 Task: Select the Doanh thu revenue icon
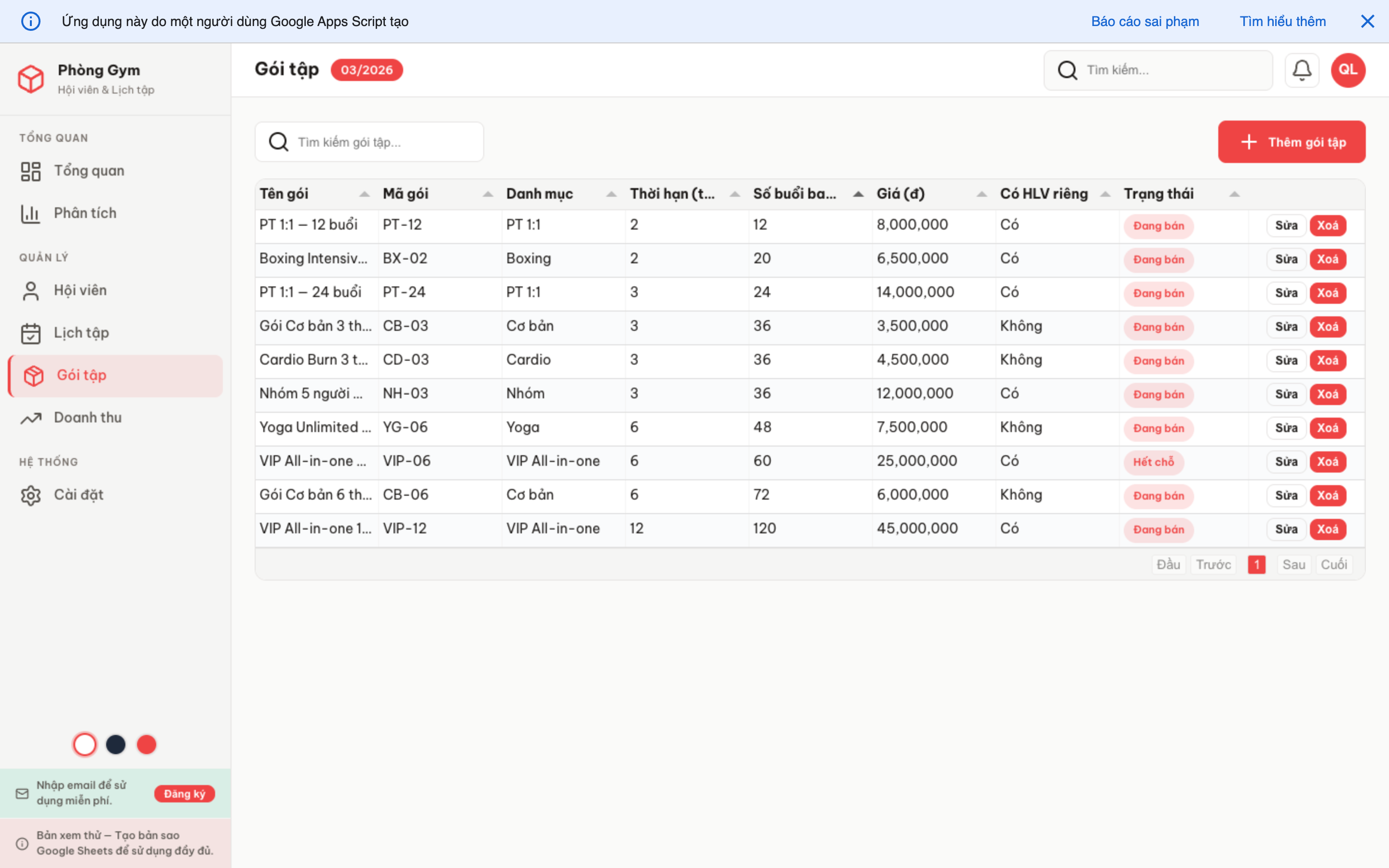pos(31,417)
